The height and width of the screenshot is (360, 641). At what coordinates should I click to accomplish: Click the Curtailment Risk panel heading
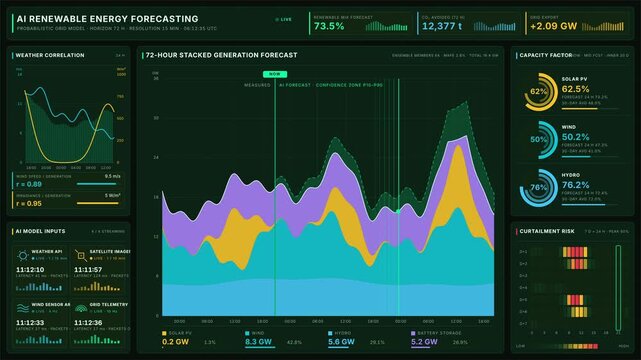coord(547,231)
